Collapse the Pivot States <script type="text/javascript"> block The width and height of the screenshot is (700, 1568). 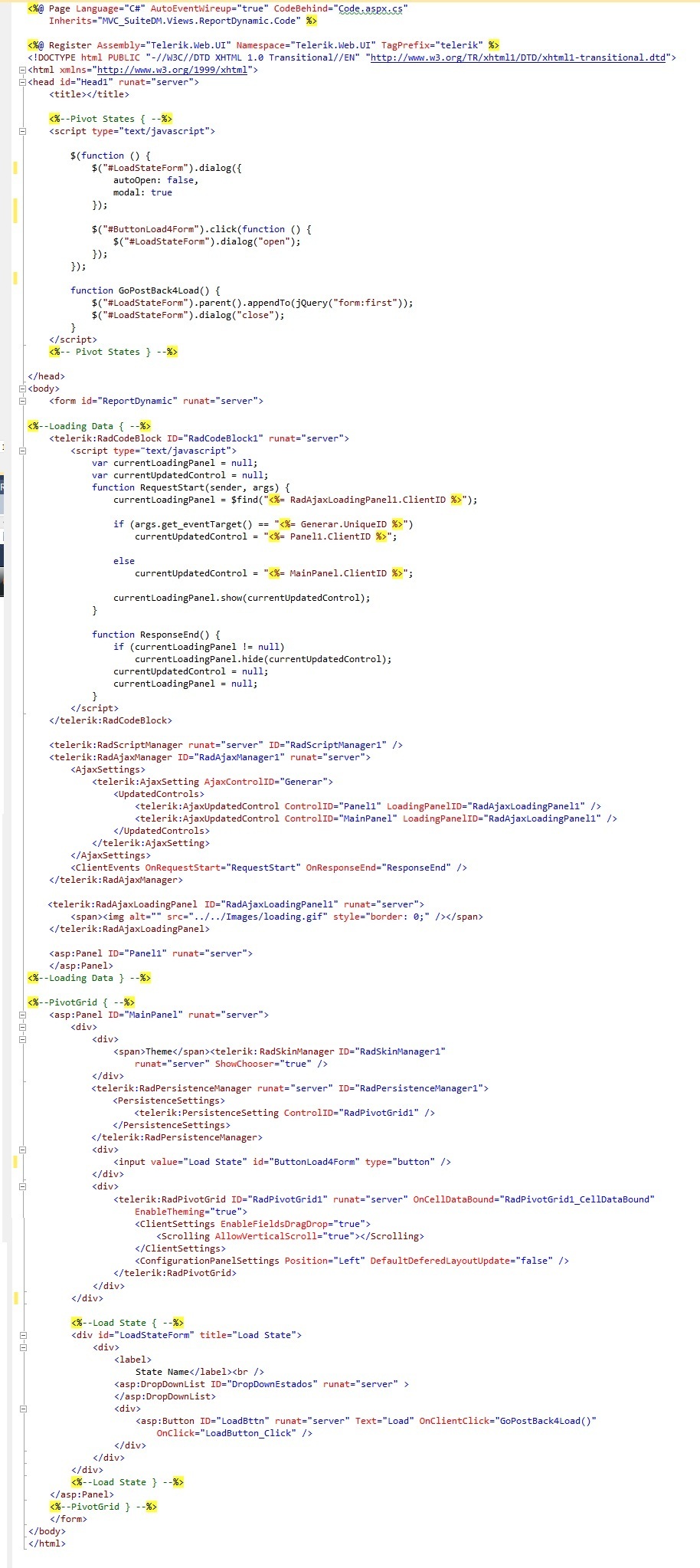[22, 131]
